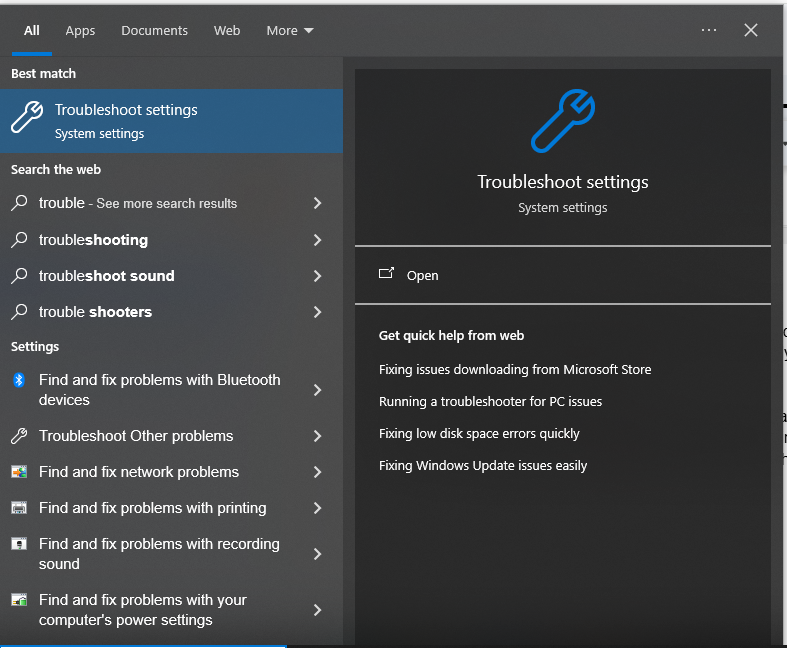The image size is (787, 648).
Task: Switch to the Documents tab
Action: click(x=155, y=31)
